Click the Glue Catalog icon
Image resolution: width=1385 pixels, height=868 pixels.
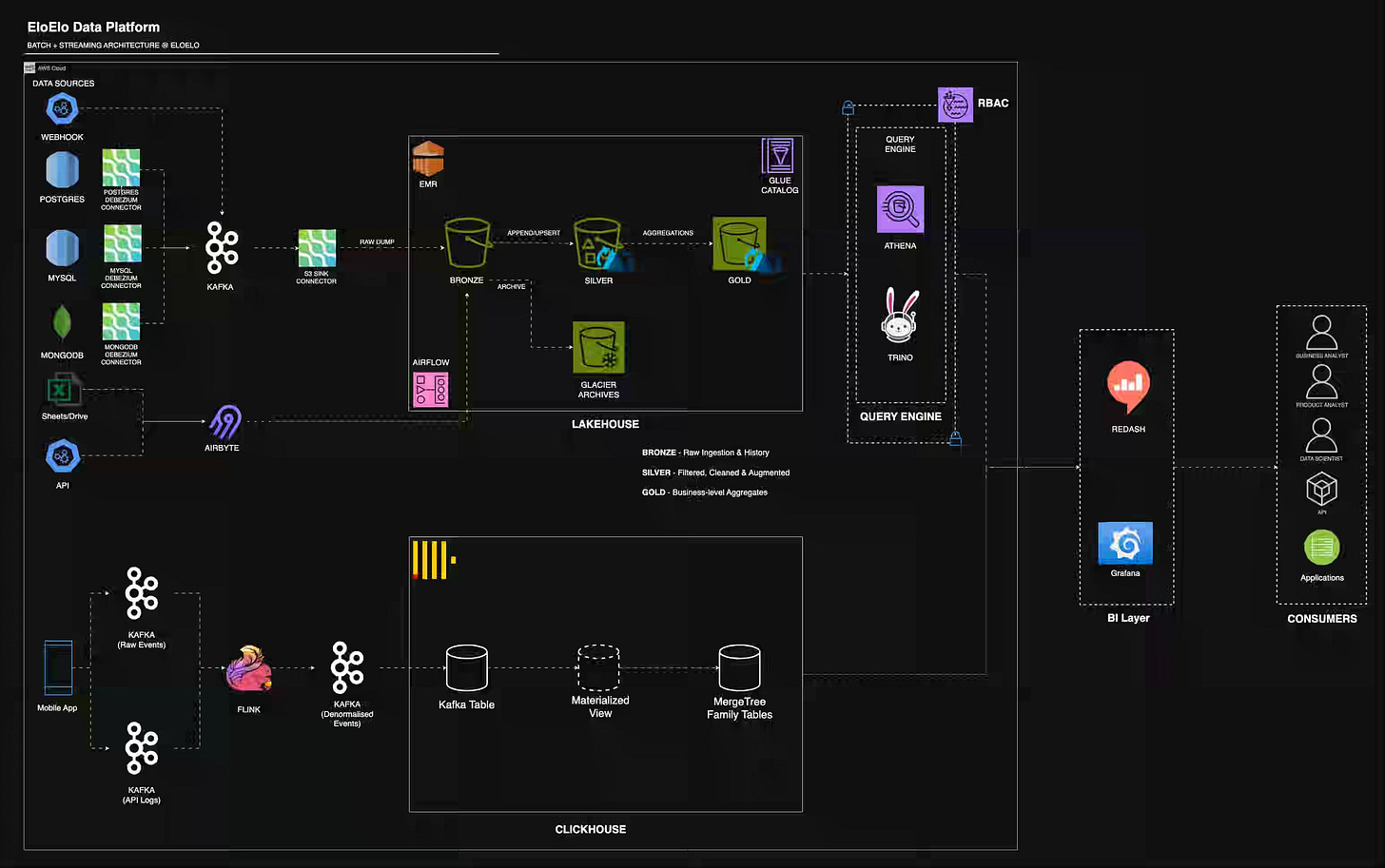click(778, 156)
